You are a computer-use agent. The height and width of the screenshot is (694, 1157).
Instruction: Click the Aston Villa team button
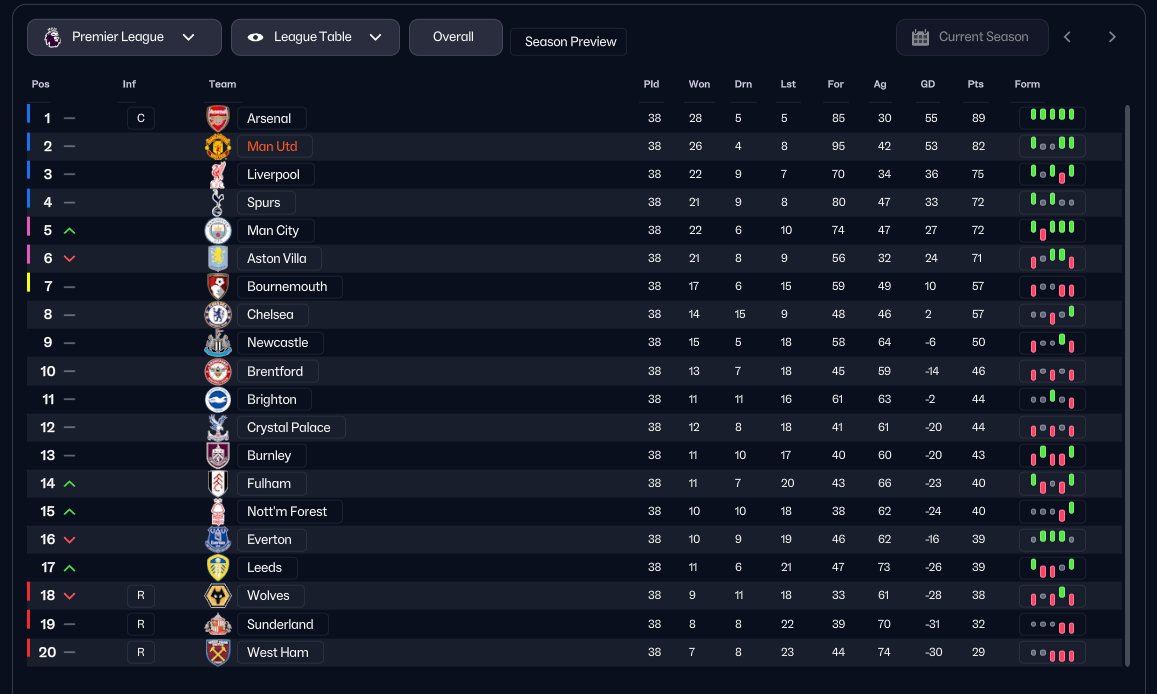(277, 258)
